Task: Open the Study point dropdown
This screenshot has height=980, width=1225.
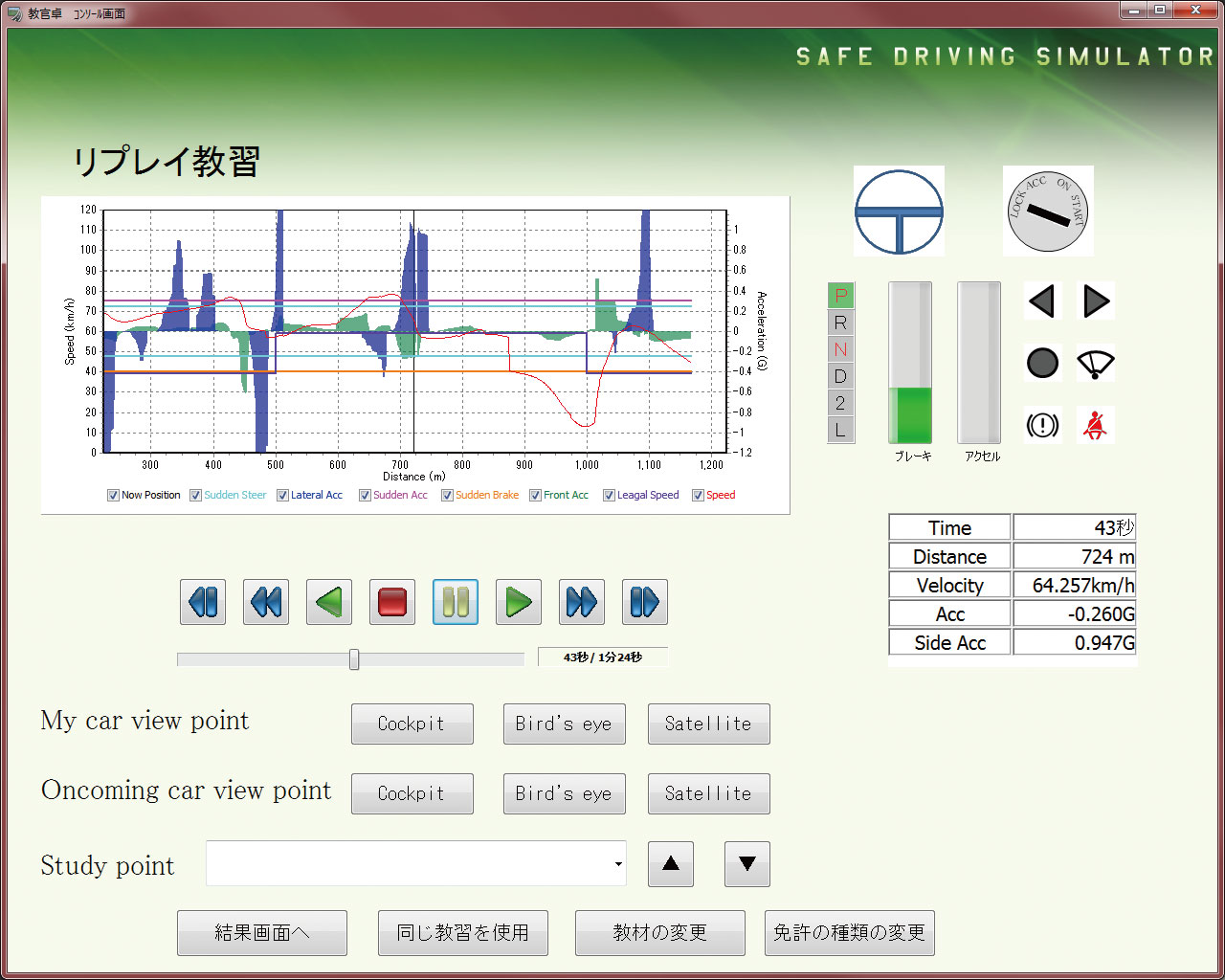Action: click(618, 864)
